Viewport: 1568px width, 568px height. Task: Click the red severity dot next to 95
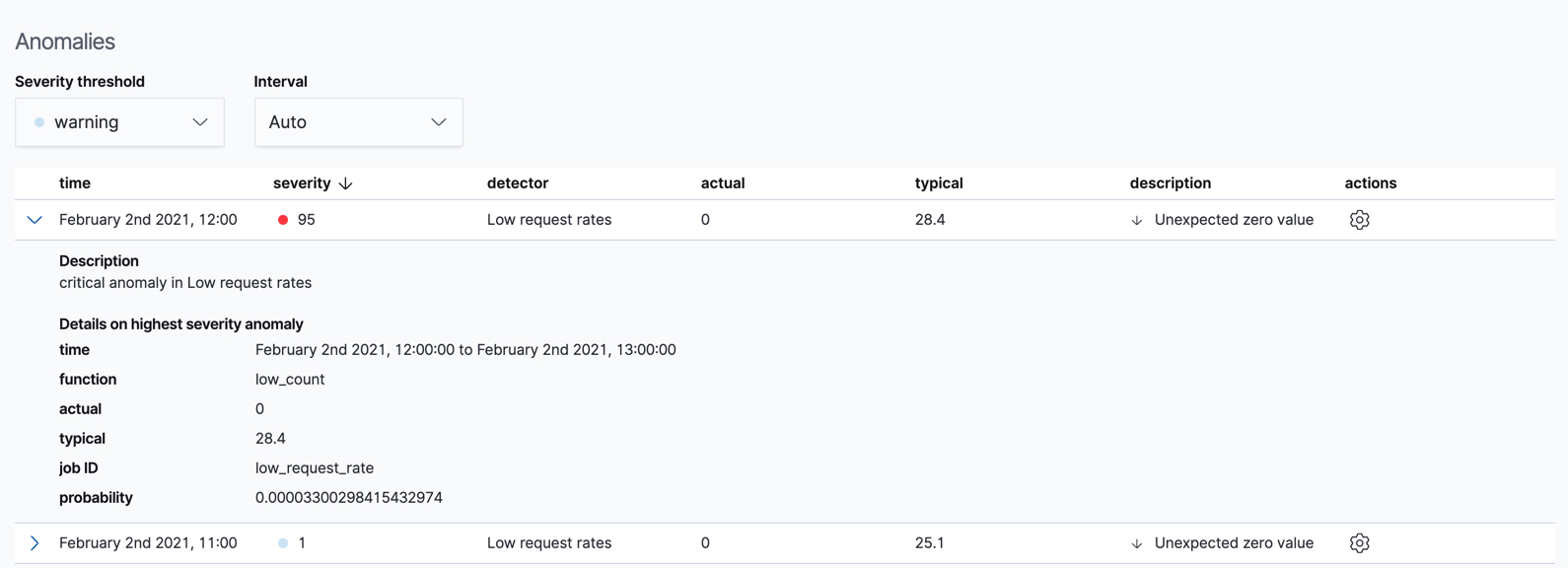(281, 219)
